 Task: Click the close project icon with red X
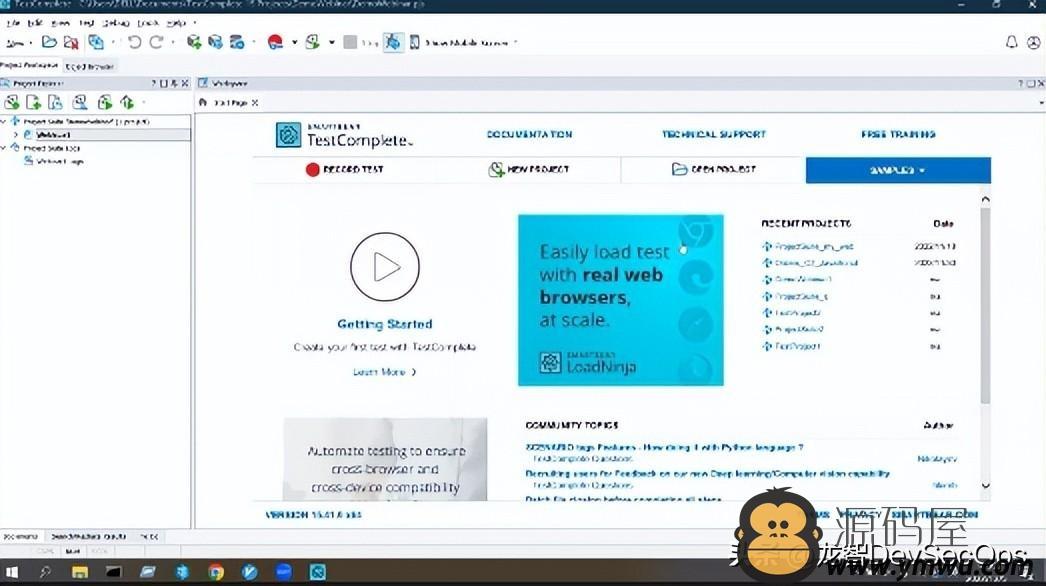(x=71, y=43)
